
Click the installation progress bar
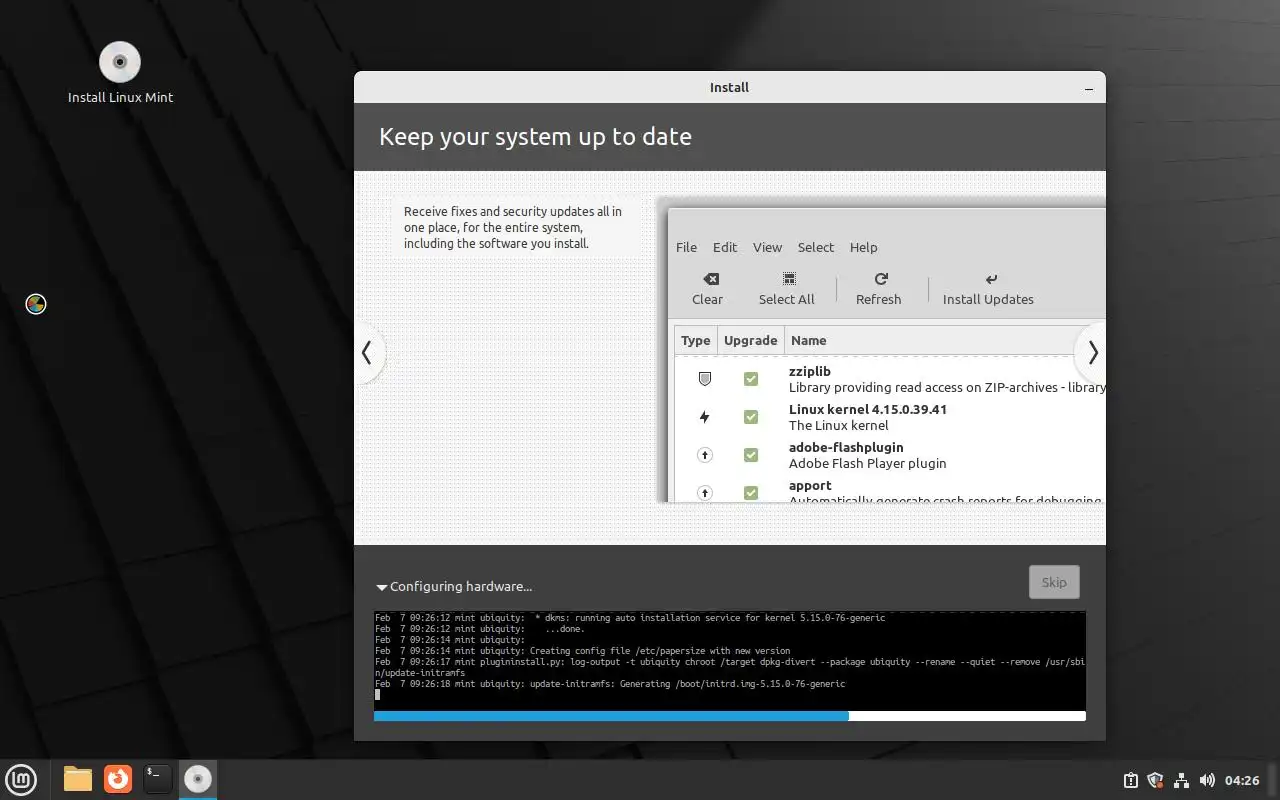click(x=730, y=716)
